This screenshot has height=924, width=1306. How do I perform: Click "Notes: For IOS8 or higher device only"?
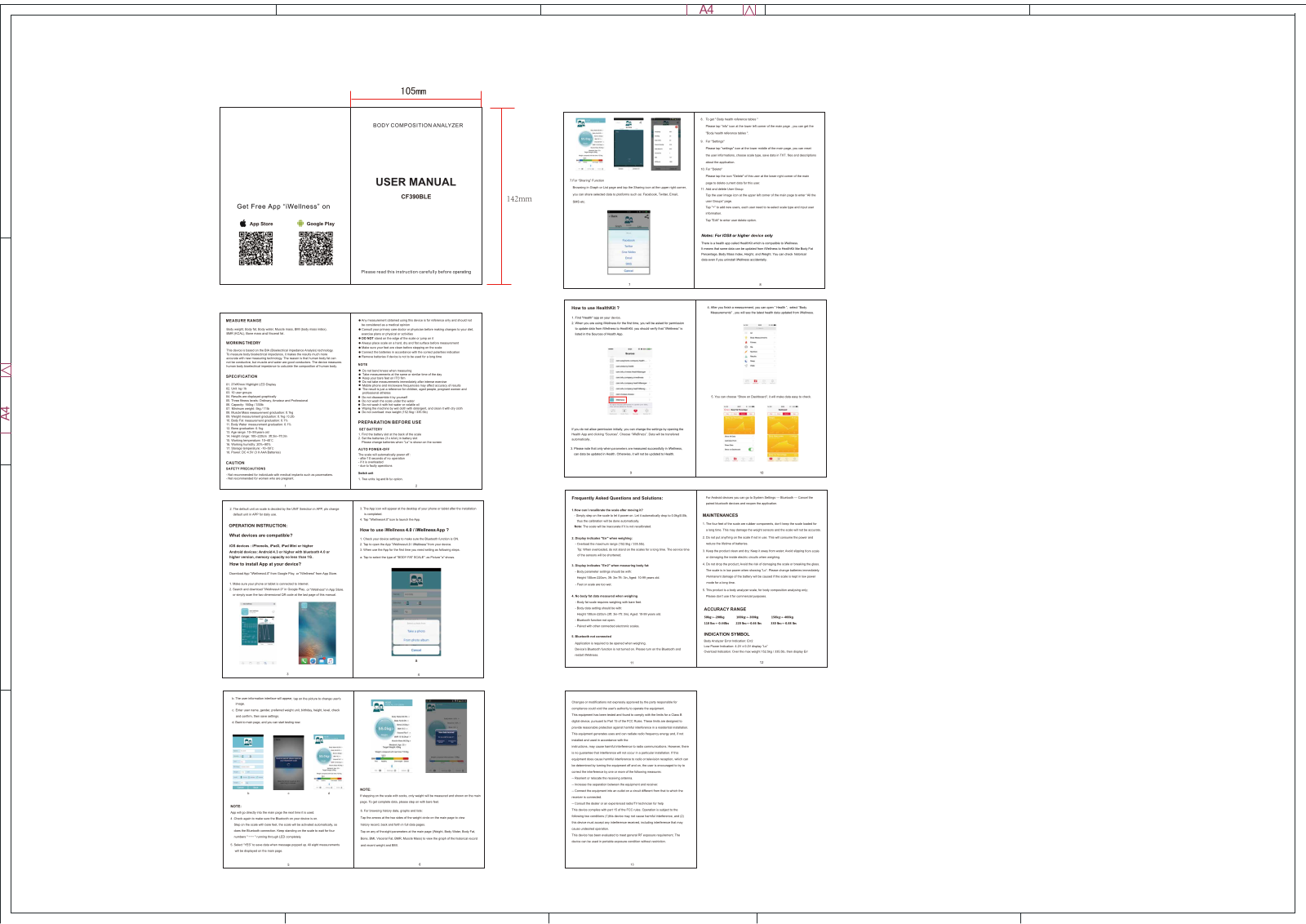[737, 235]
